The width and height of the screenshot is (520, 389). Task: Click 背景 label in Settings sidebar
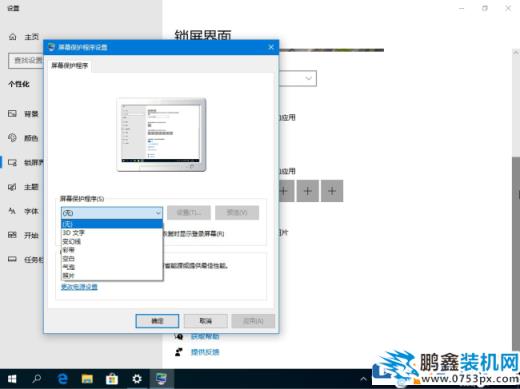tap(31, 114)
